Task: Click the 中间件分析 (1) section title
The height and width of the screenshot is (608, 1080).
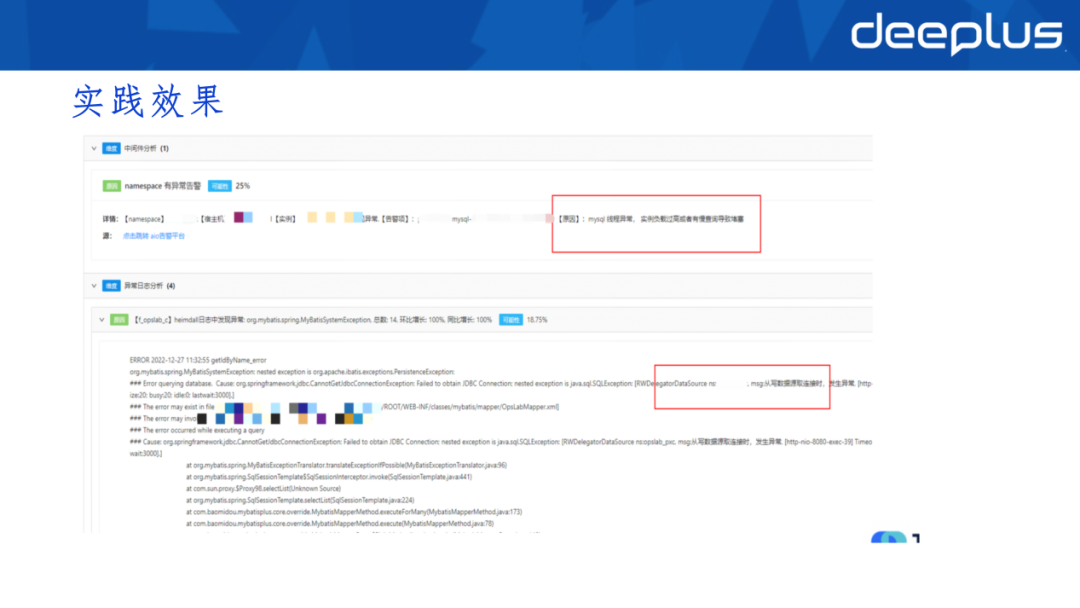Action: click(x=146, y=148)
